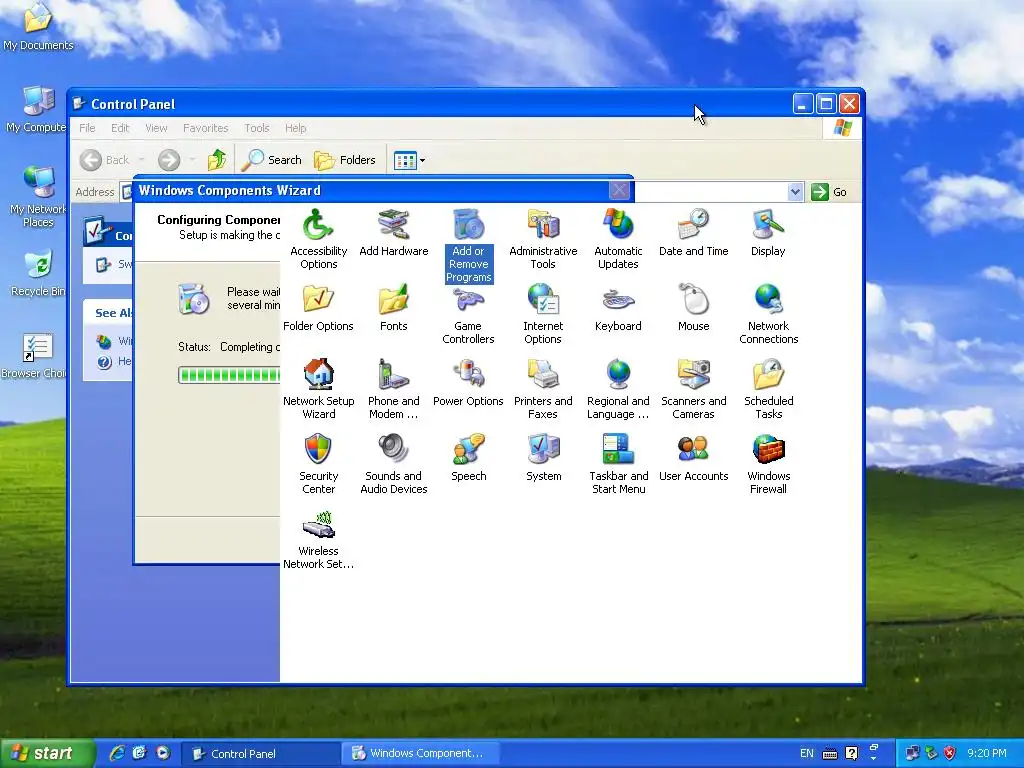Open the Views dropdown button
Image resolution: width=1024 pixels, height=768 pixels.
click(409, 160)
